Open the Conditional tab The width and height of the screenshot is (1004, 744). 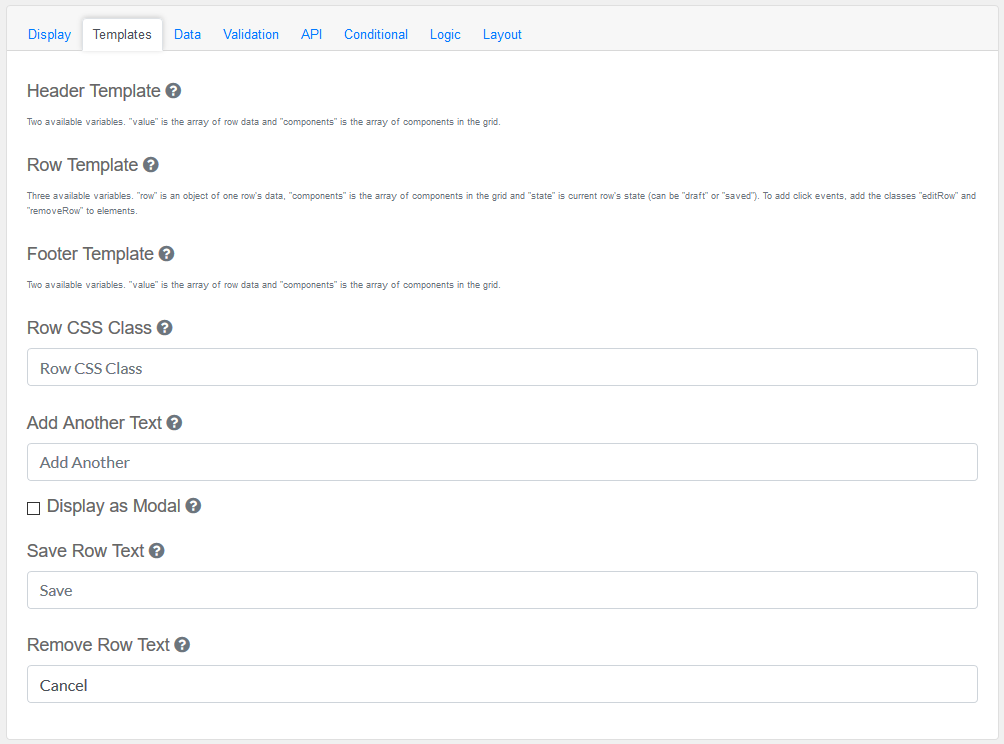pos(376,34)
